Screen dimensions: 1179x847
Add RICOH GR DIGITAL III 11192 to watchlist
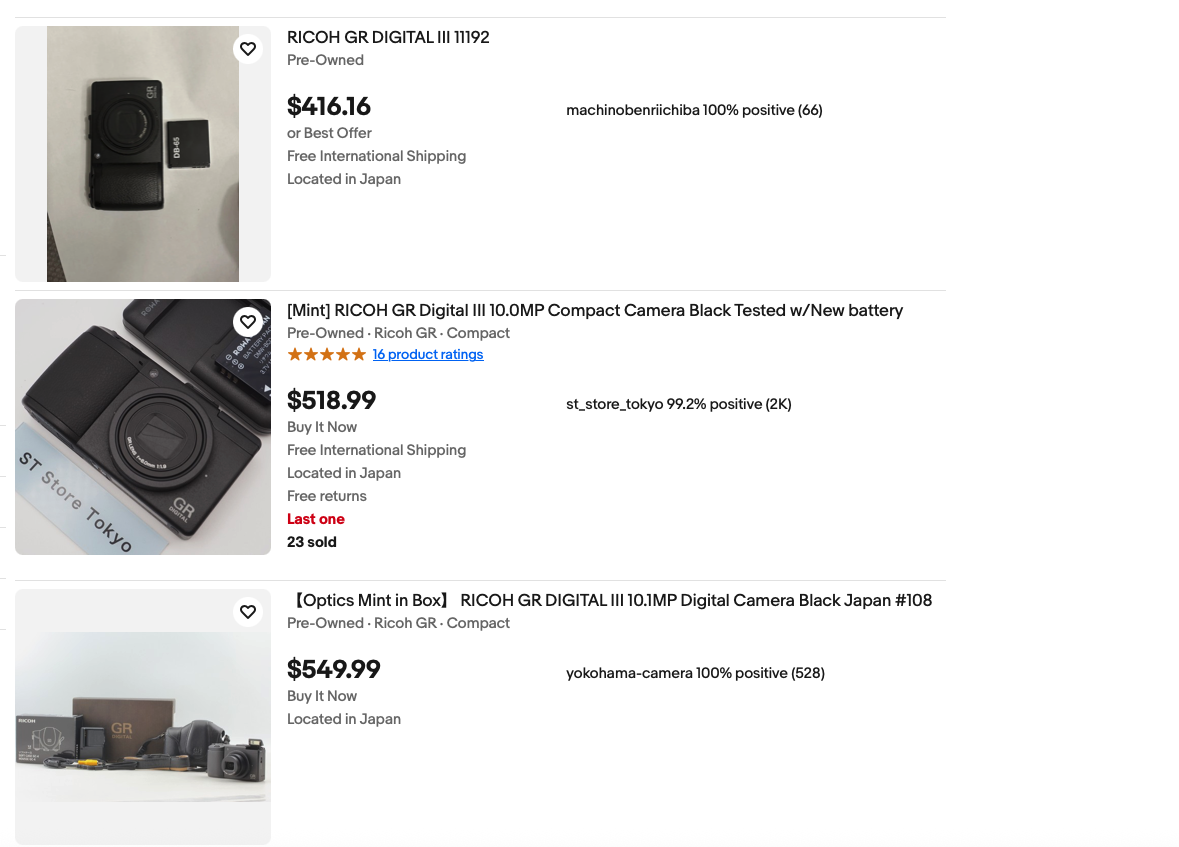pyautogui.click(x=248, y=49)
